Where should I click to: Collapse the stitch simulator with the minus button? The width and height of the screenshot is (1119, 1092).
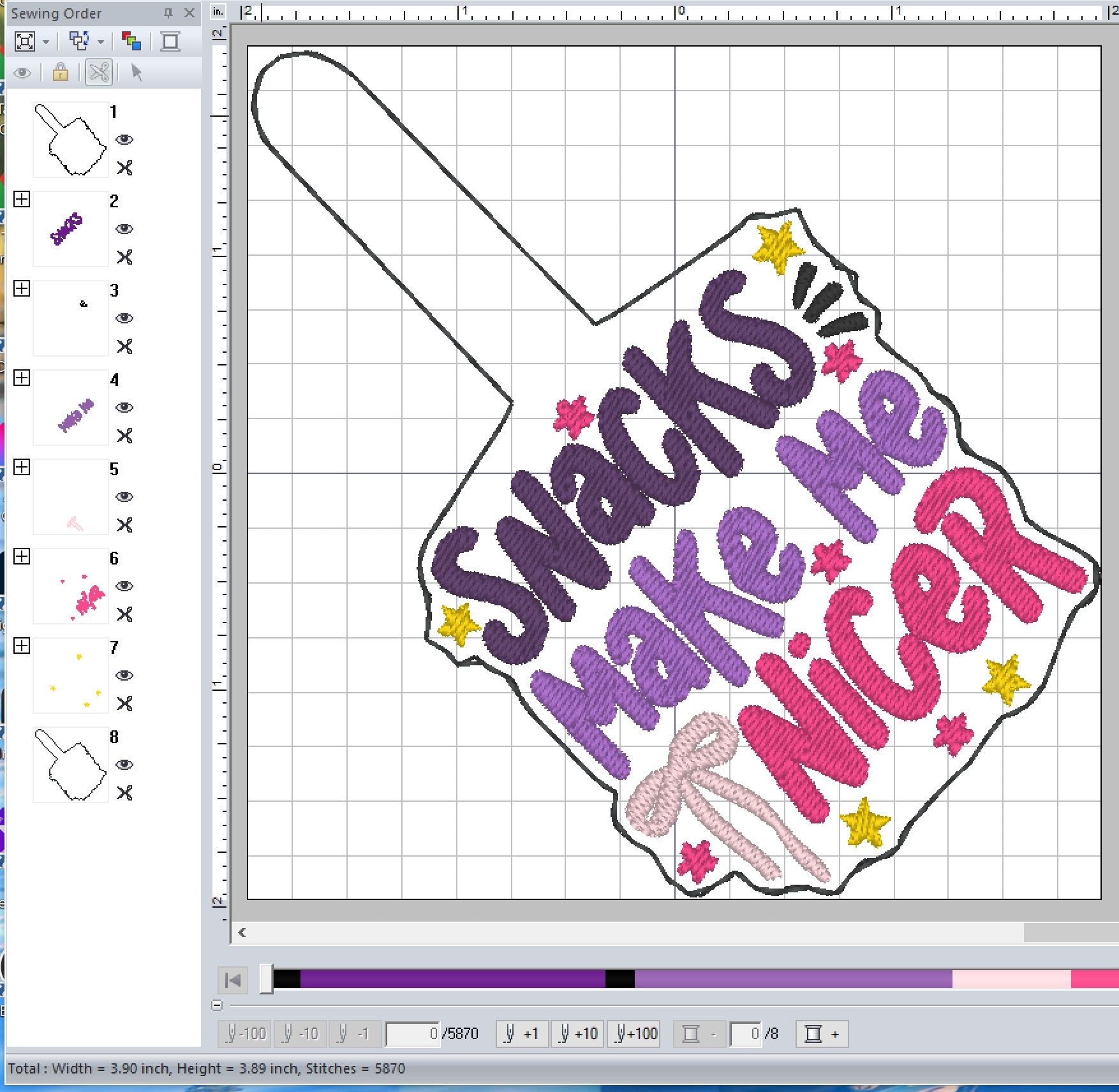click(217, 1005)
